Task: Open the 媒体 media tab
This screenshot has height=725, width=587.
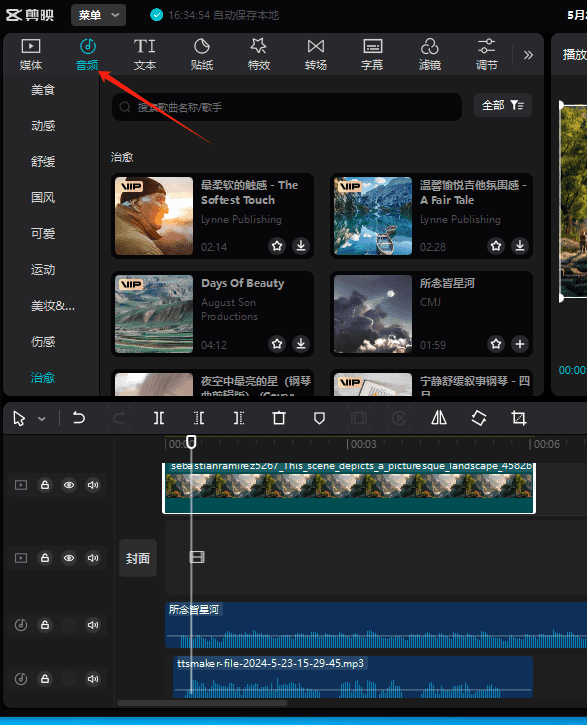Action: point(31,55)
